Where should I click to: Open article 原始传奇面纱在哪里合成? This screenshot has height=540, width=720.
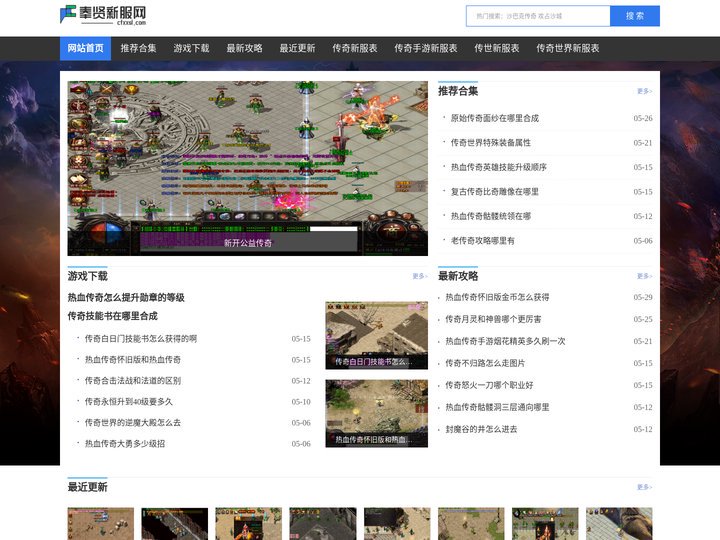click(x=495, y=118)
